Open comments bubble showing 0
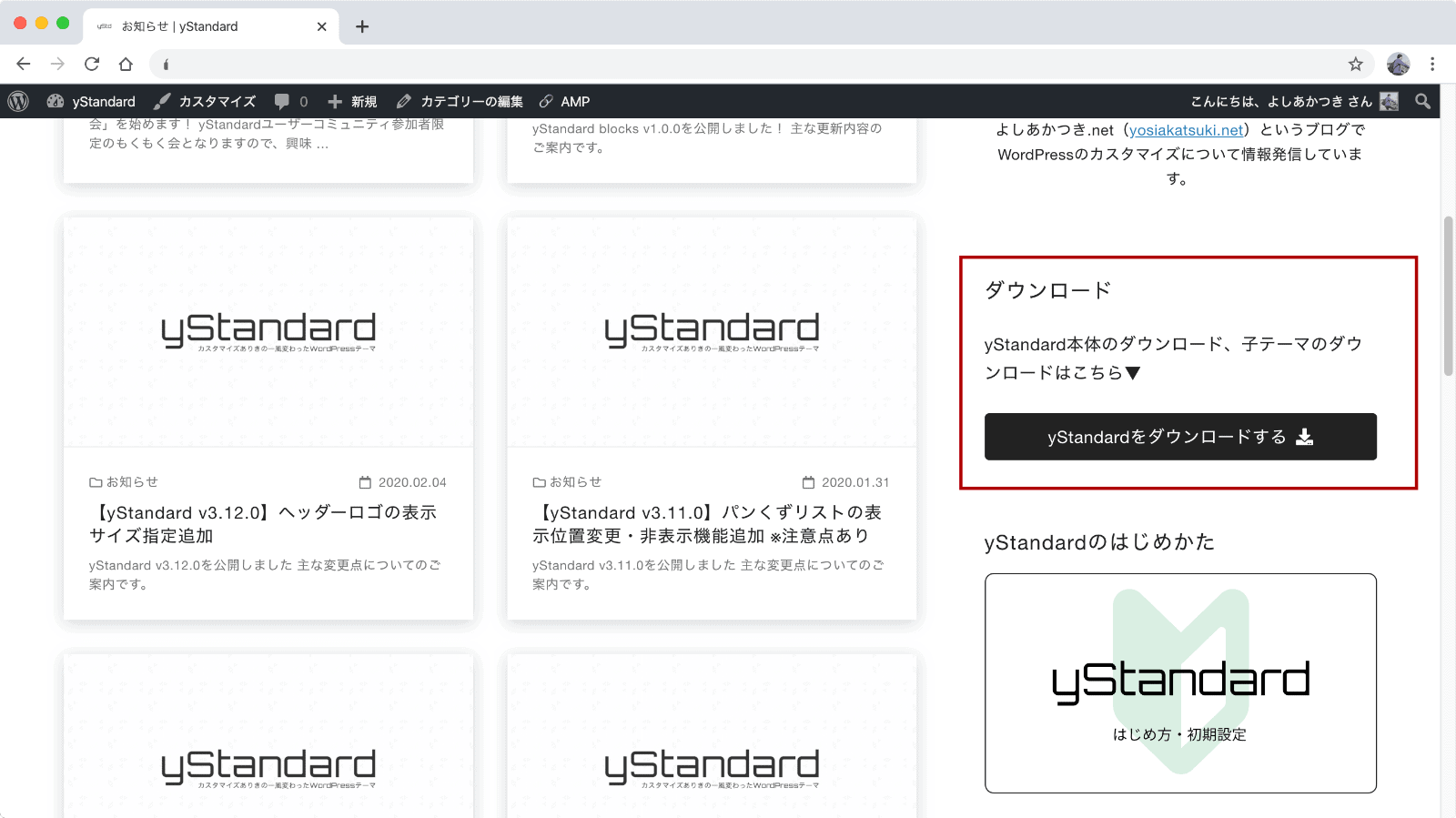 pos(291,101)
